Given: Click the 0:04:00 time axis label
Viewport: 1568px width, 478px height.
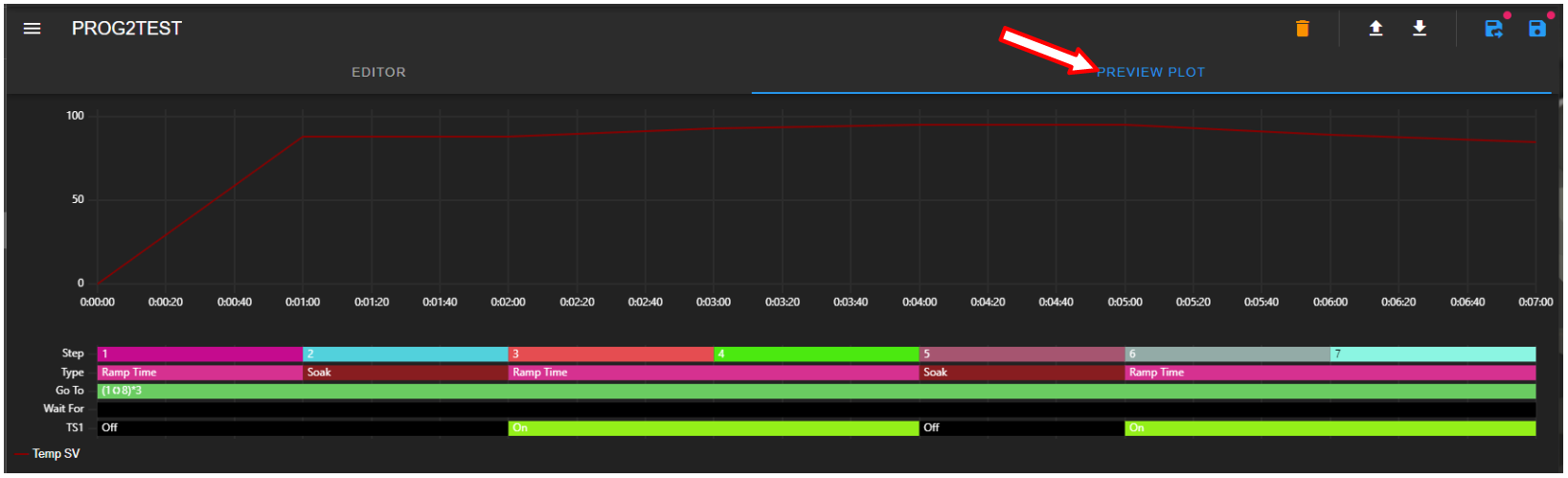Looking at the screenshot, I should coord(920,302).
